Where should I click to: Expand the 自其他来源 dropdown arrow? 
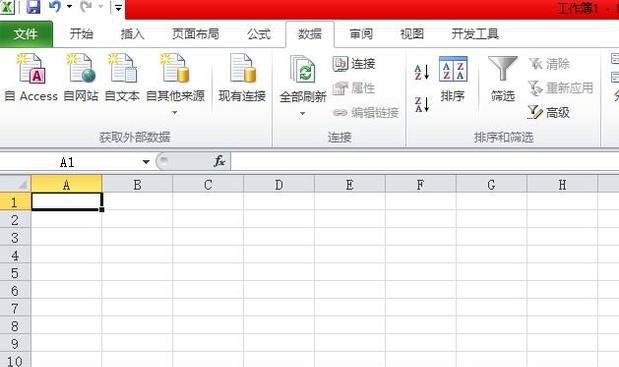[x=174, y=113]
